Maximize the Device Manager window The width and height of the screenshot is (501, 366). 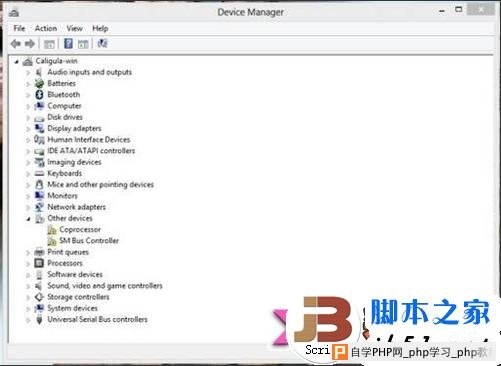click(x=459, y=9)
